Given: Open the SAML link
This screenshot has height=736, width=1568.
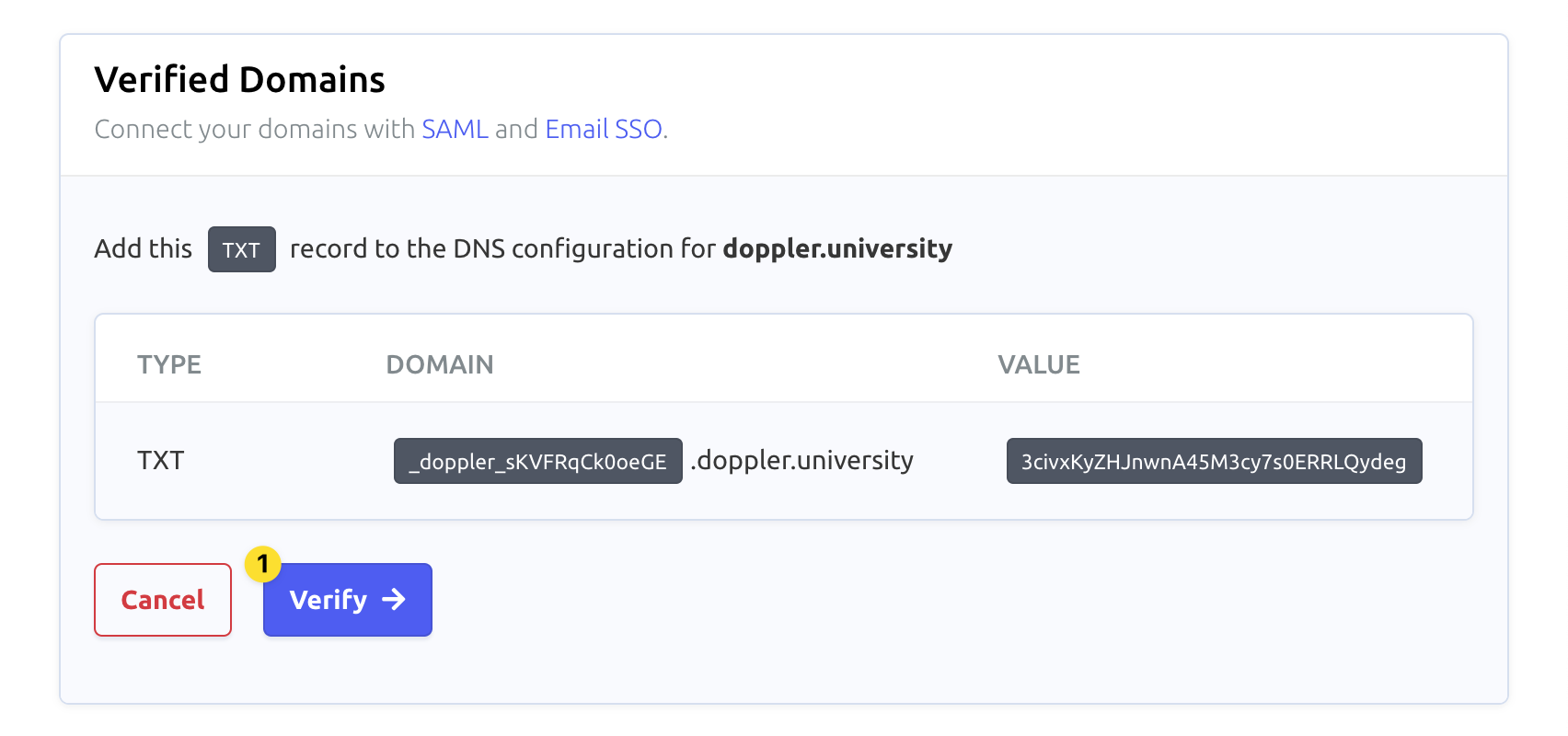Looking at the screenshot, I should 455,129.
